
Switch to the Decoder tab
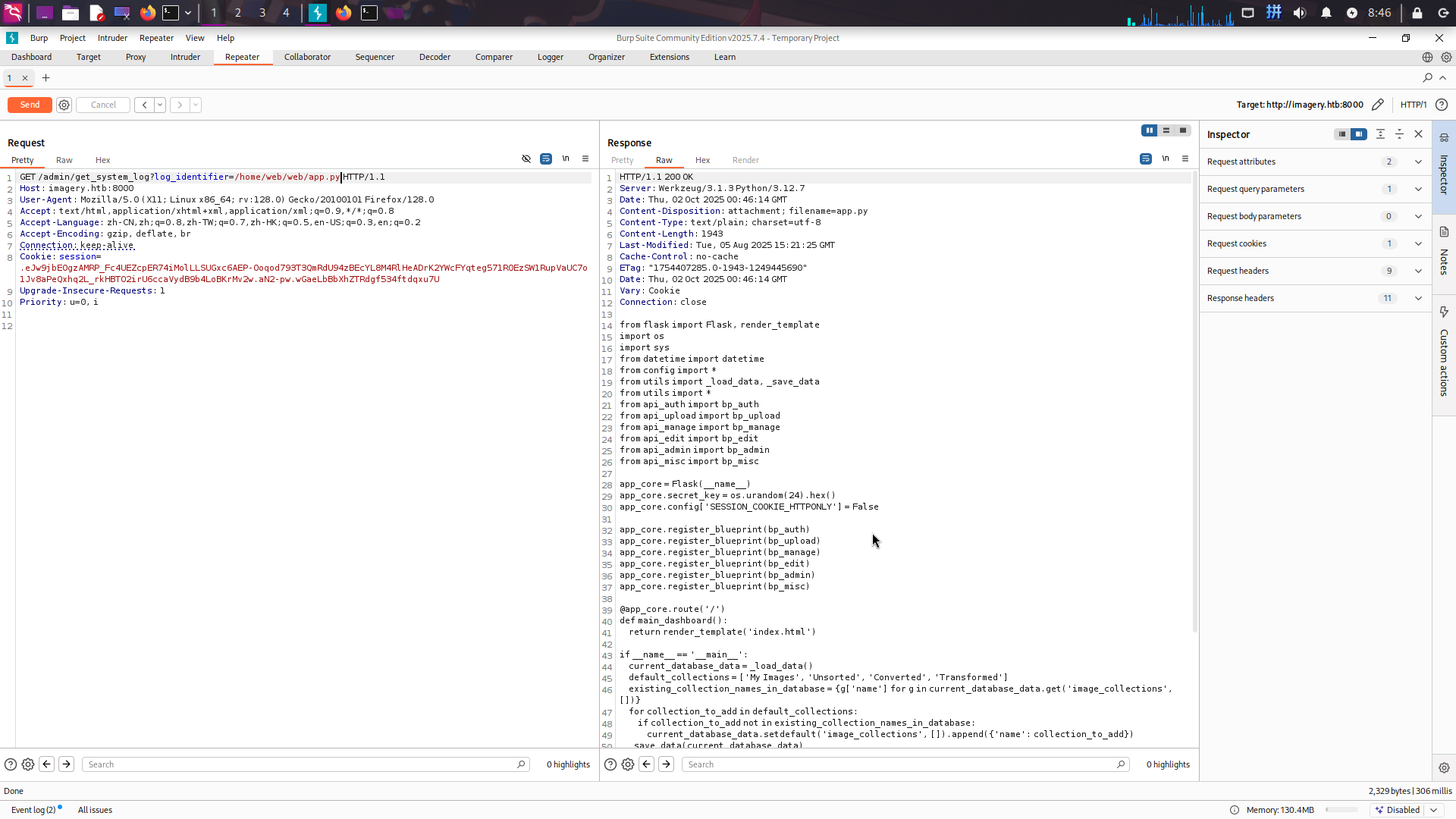point(435,58)
